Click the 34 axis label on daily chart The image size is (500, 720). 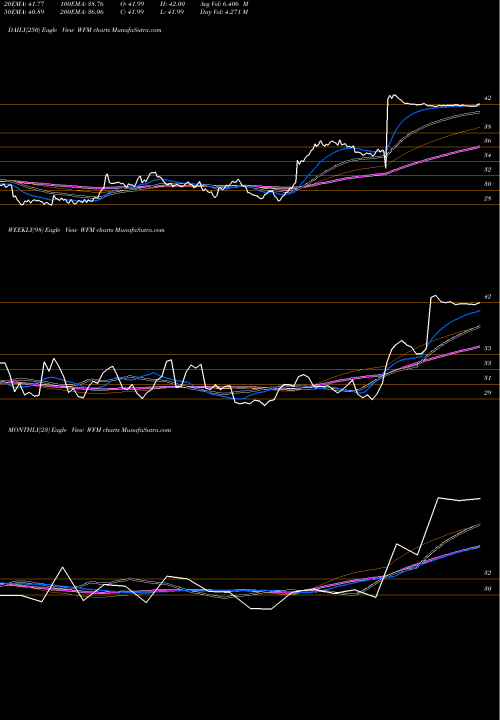tap(488, 156)
